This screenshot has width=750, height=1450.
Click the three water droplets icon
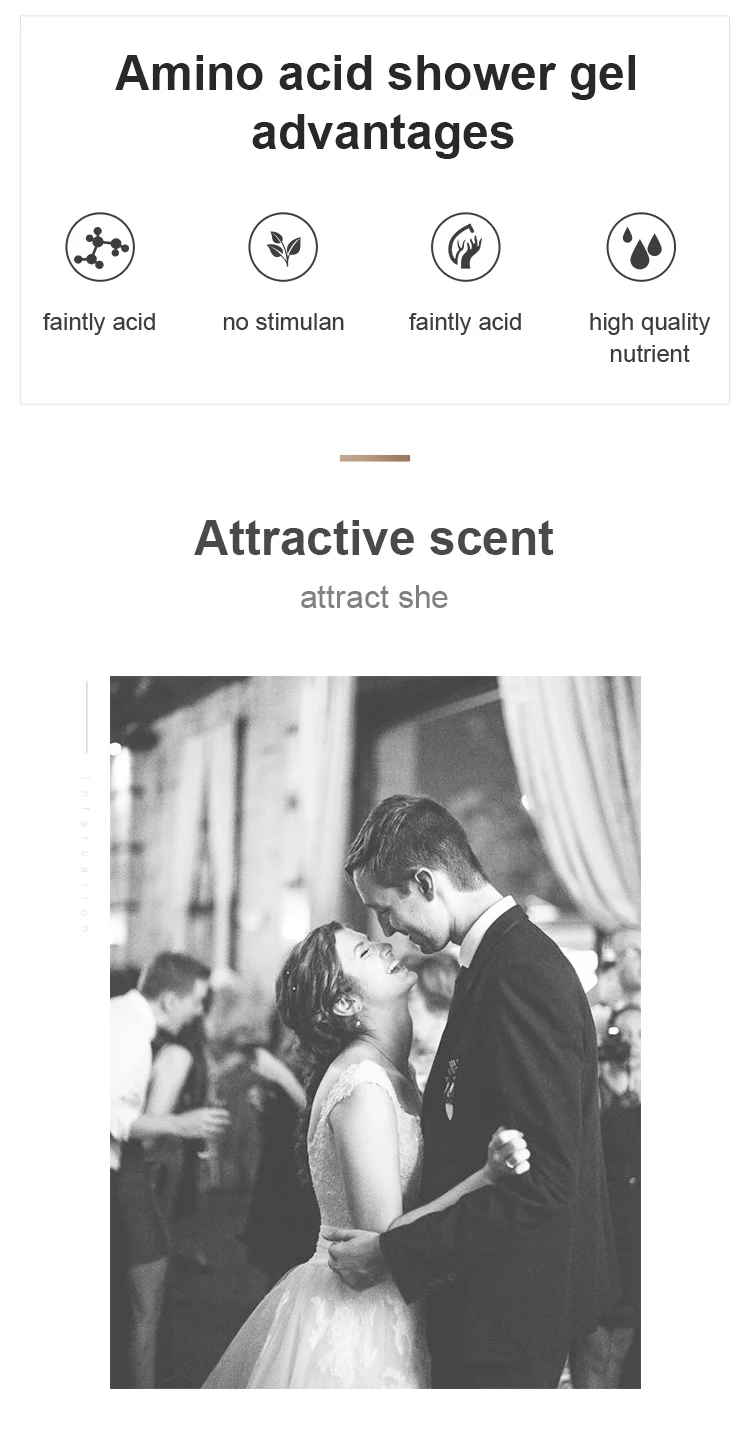(641, 247)
